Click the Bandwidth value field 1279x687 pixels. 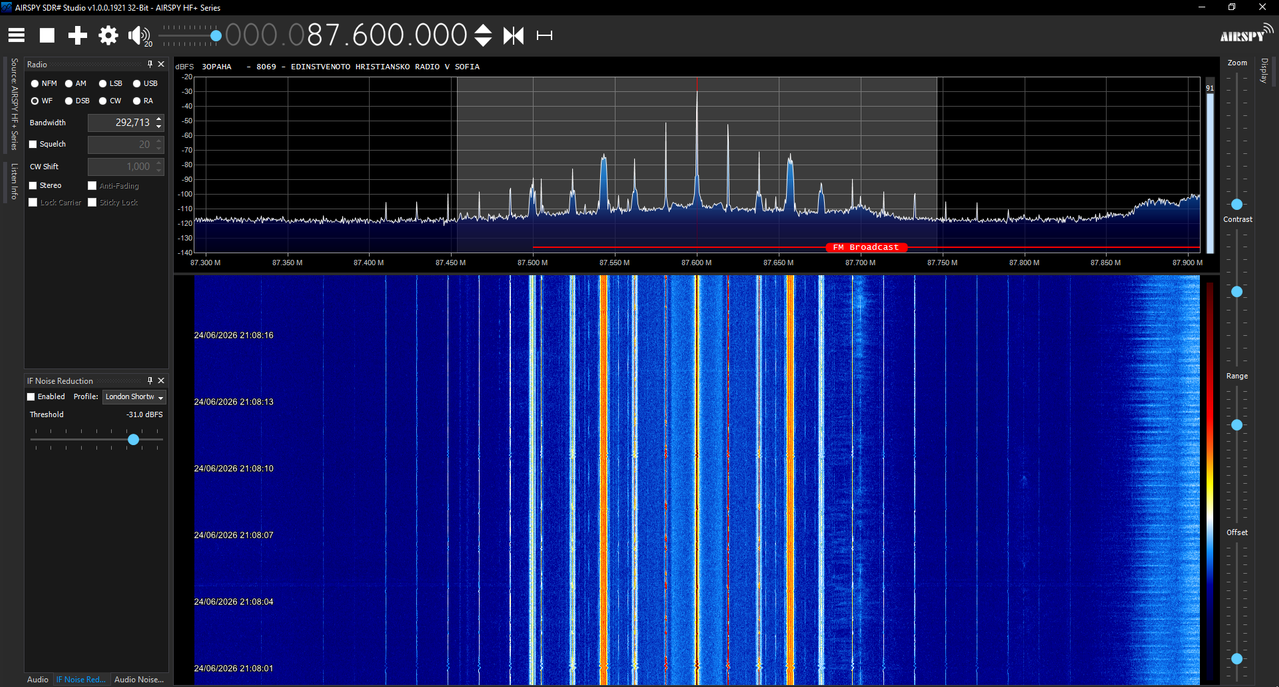120,123
